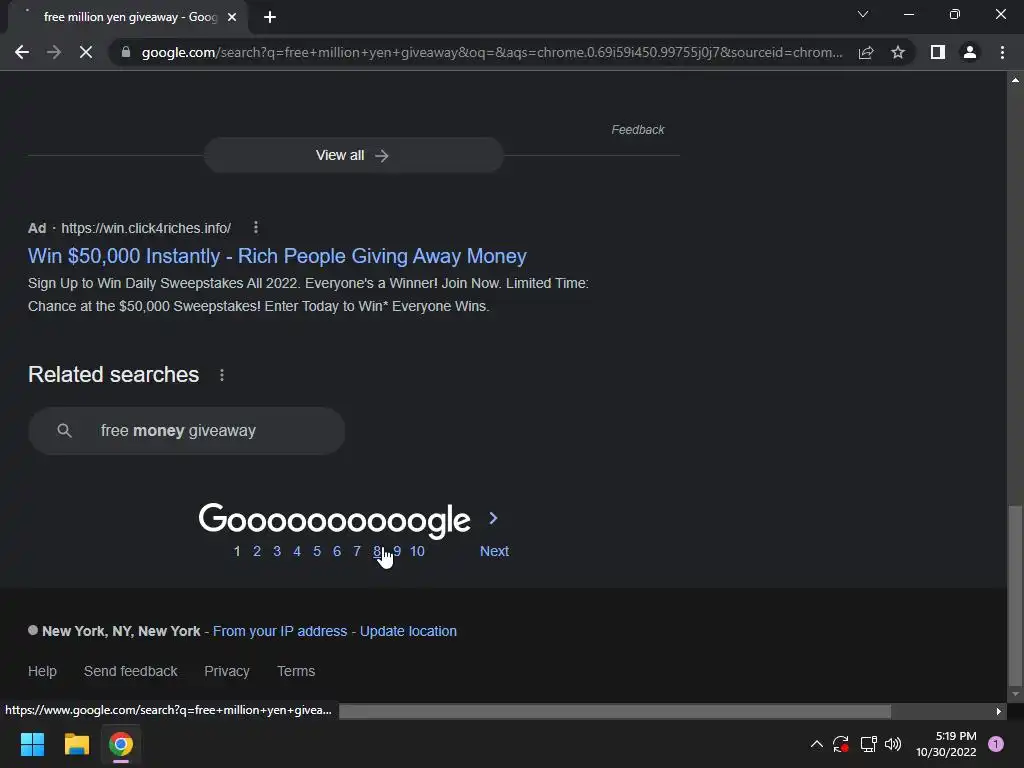Go to results page 9
The width and height of the screenshot is (1024, 768).
pos(397,551)
